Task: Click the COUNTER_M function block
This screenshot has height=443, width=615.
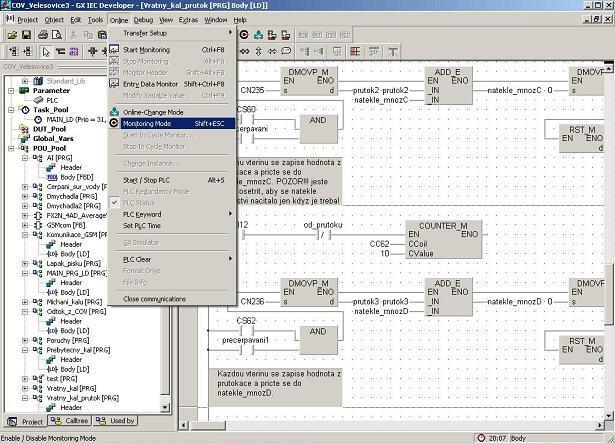Action: click(x=443, y=239)
